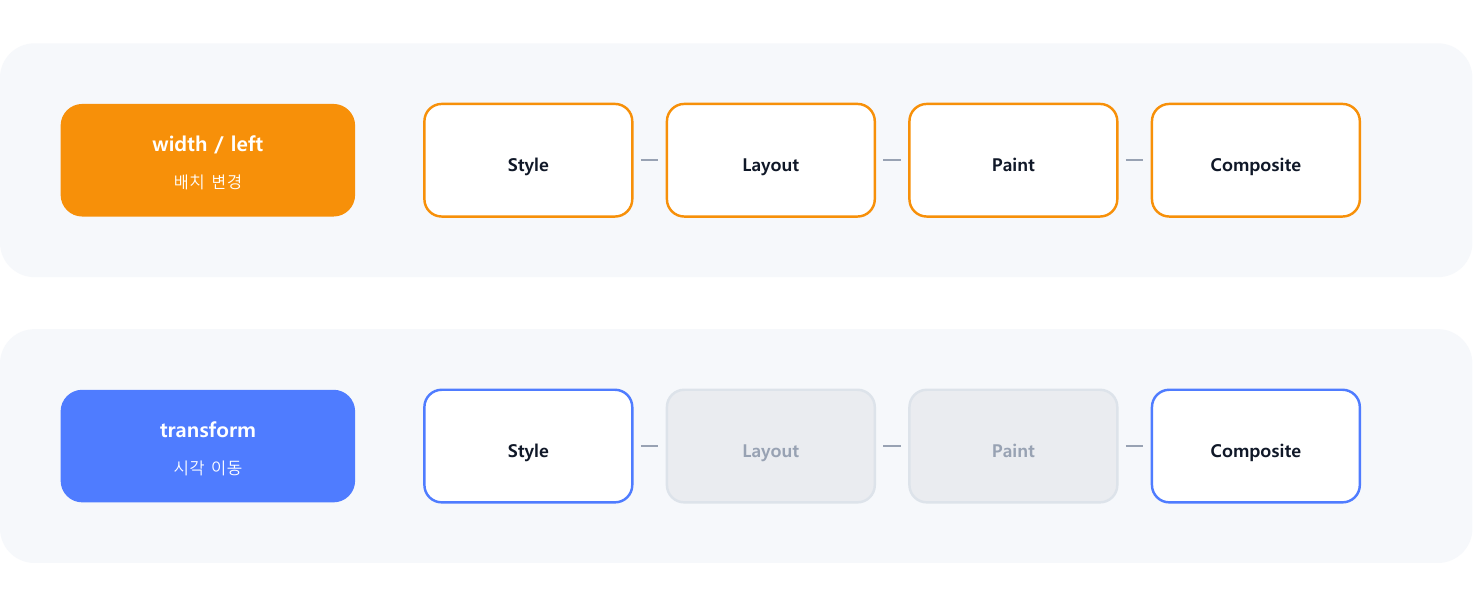Select the orange-outlined Style stage box
This screenshot has width=1473, height=589.
(x=528, y=160)
